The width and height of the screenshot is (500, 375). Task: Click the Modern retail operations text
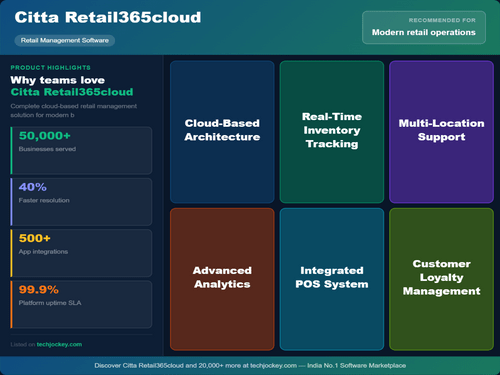tap(424, 32)
